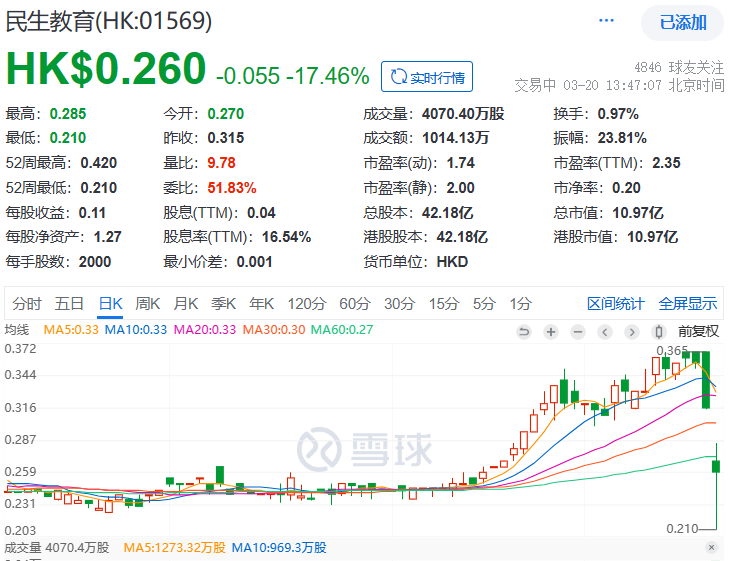Image resolution: width=730 pixels, height=561 pixels.
Task: Zoom in the K-line chart
Action: [550, 332]
